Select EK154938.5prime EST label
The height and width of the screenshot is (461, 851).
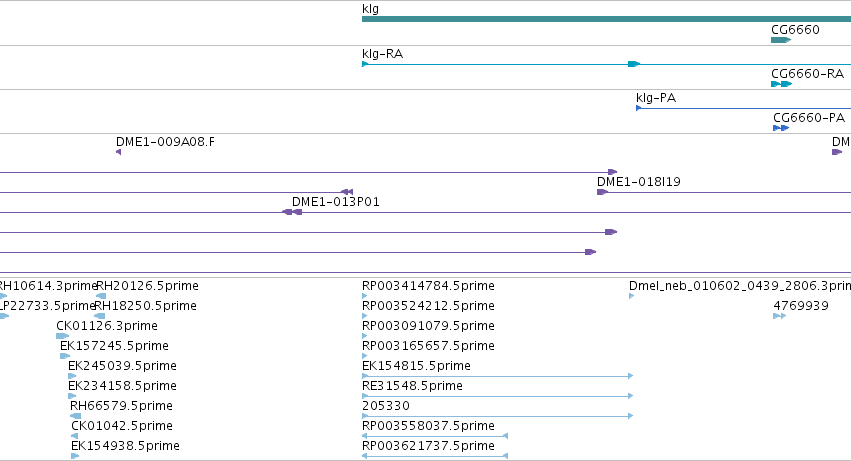125,446
